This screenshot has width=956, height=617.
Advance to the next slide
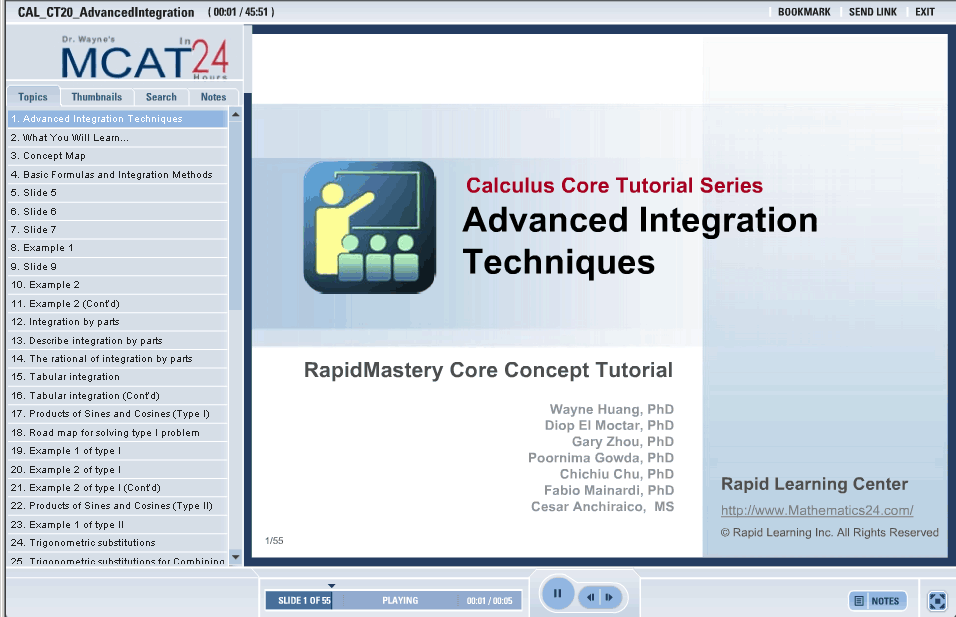tap(609, 597)
